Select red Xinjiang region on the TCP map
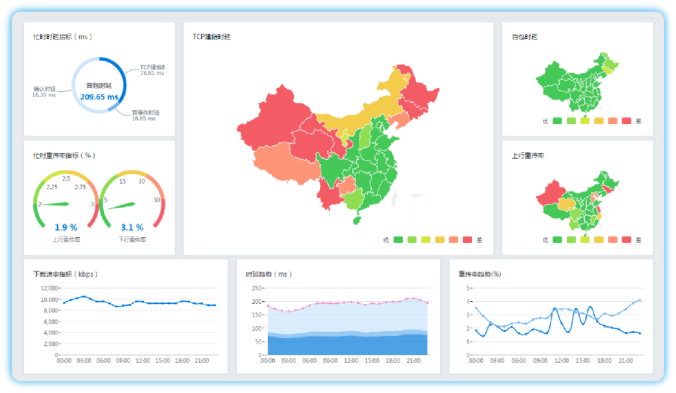The image size is (676, 393). pos(276,119)
